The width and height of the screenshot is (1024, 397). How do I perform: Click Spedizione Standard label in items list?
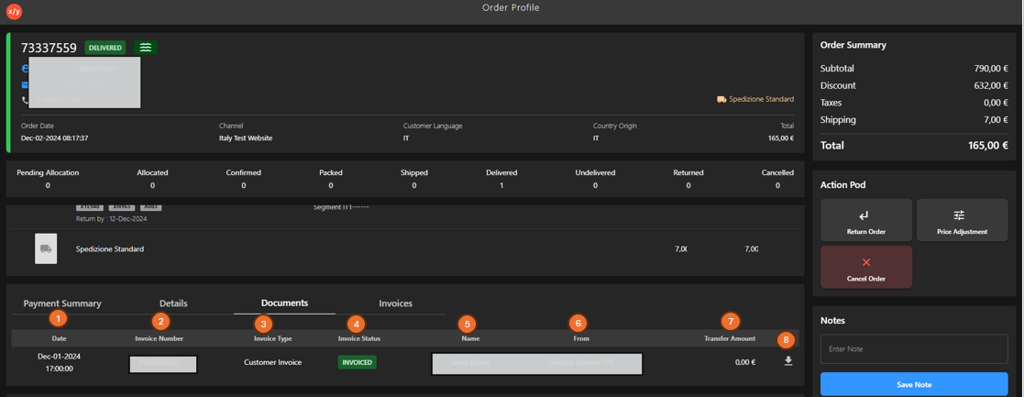[x=110, y=249]
